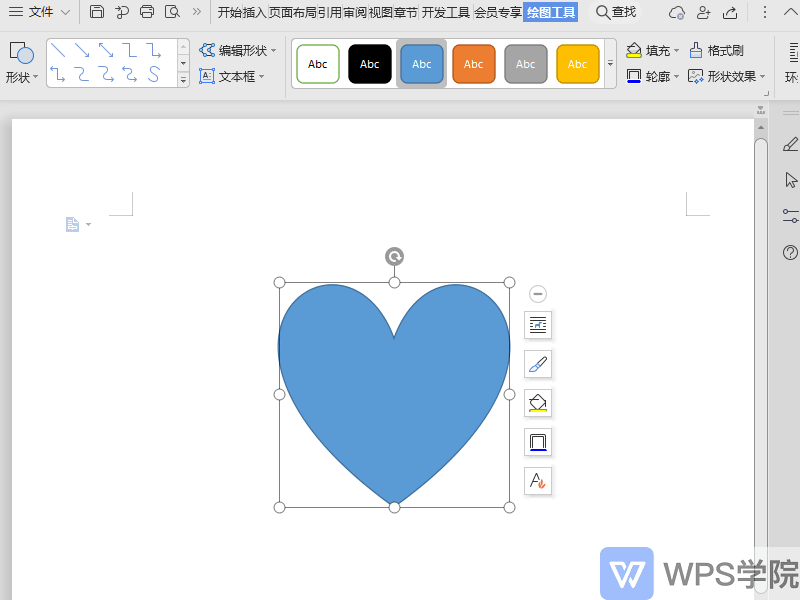Switch to the 插入 tab
This screenshot has height=600, width=800.
click(255, 12)
